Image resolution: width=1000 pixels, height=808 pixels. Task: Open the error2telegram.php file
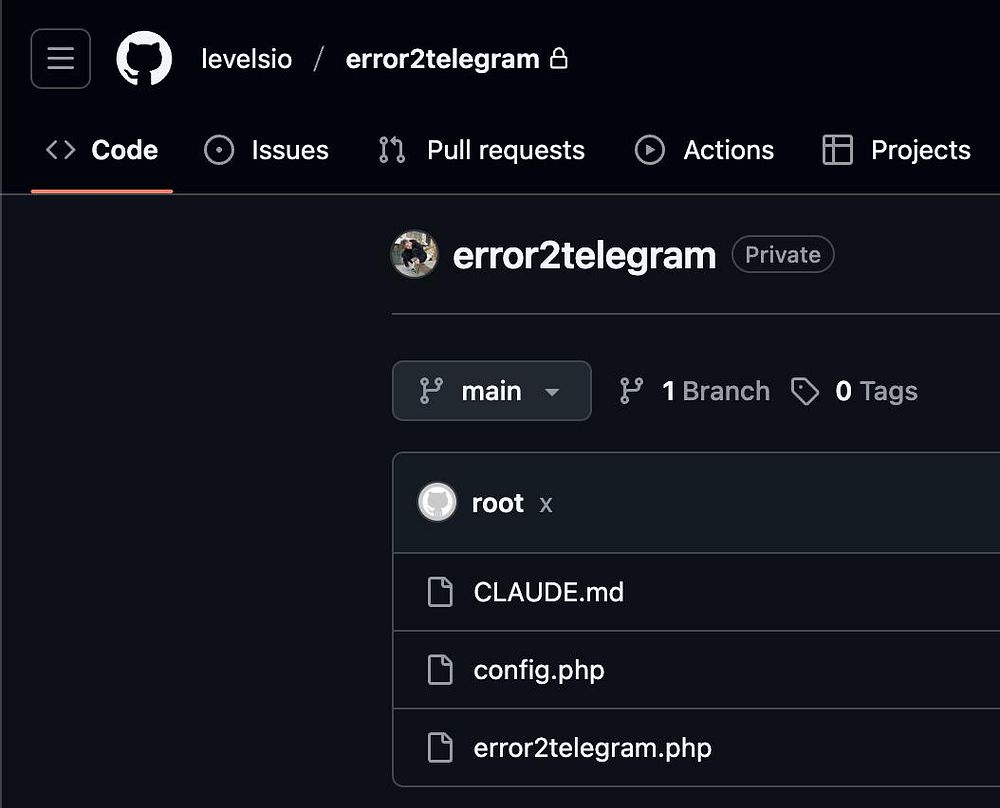tap(592, 748)
